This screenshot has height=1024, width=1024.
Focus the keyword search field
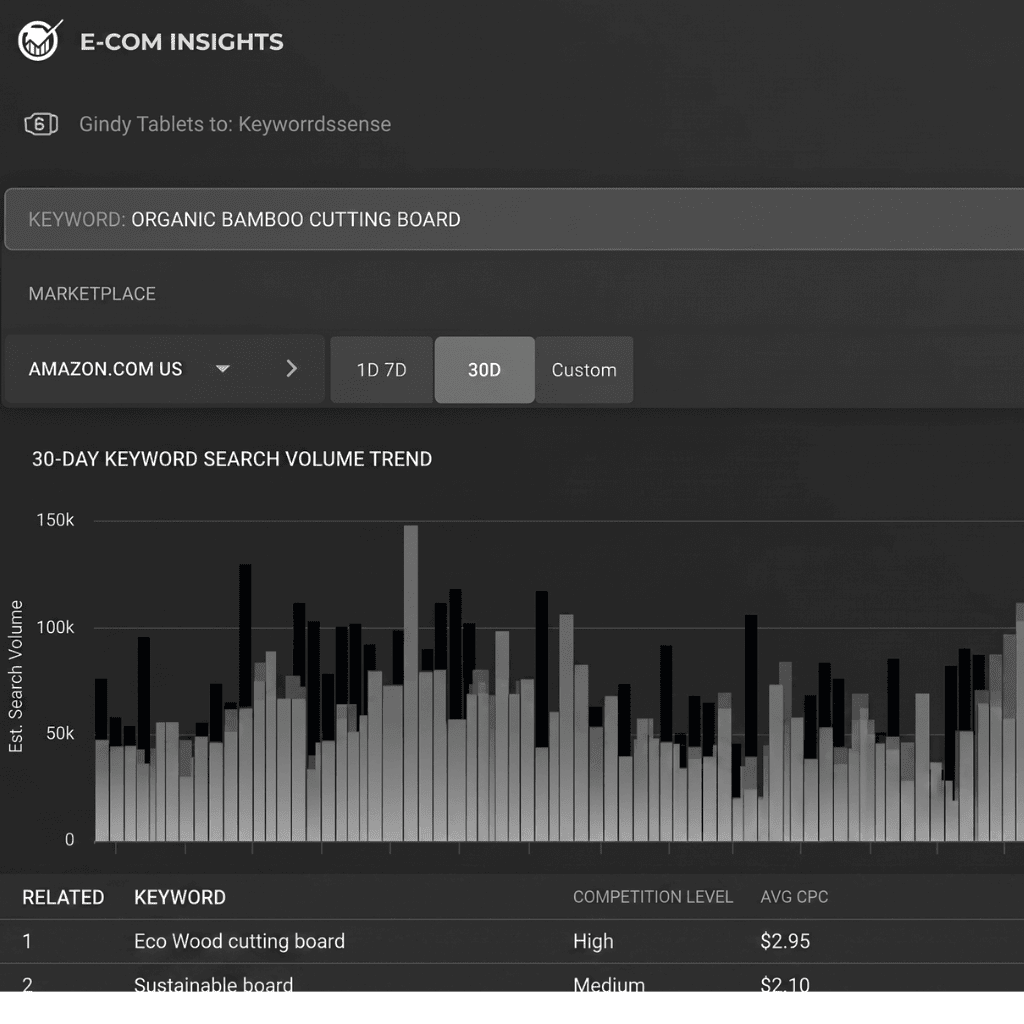(515, 219)
